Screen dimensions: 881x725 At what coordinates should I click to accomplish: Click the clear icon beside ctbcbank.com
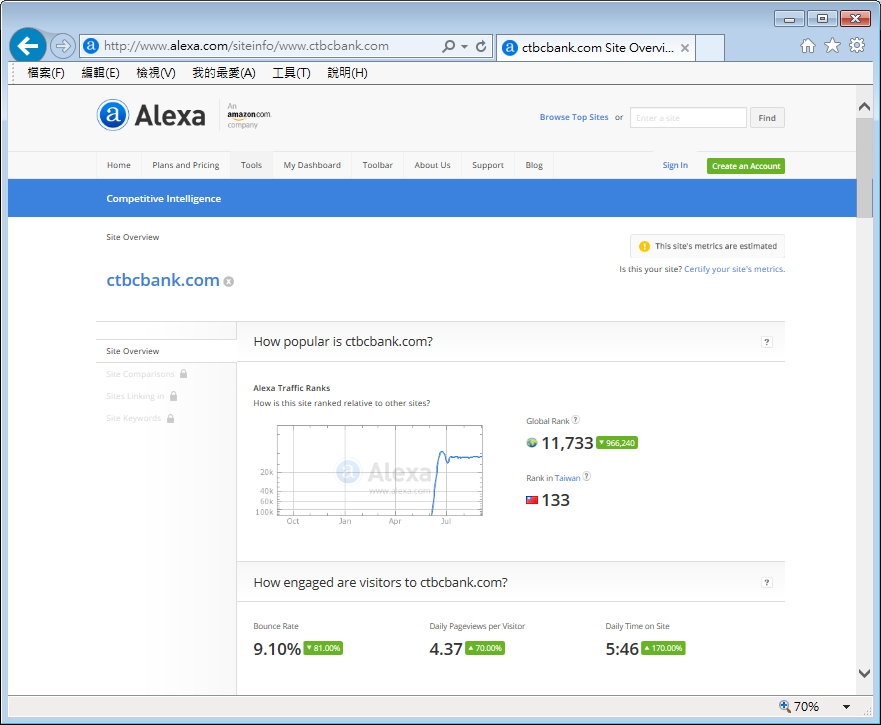229,282
